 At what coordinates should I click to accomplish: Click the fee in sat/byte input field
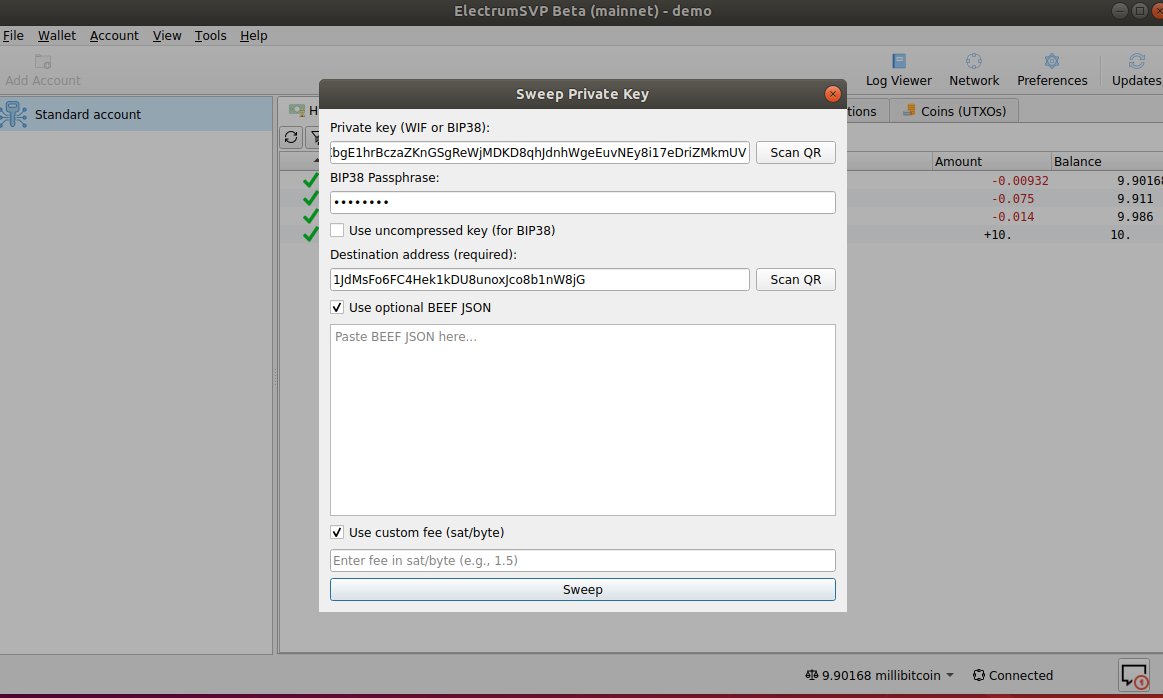click(582, 560)
